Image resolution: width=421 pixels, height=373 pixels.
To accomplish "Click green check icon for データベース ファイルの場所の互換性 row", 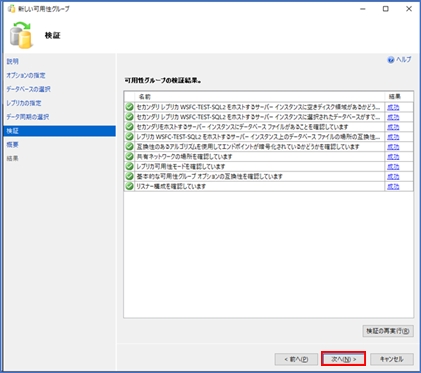I will click(129, 137).
